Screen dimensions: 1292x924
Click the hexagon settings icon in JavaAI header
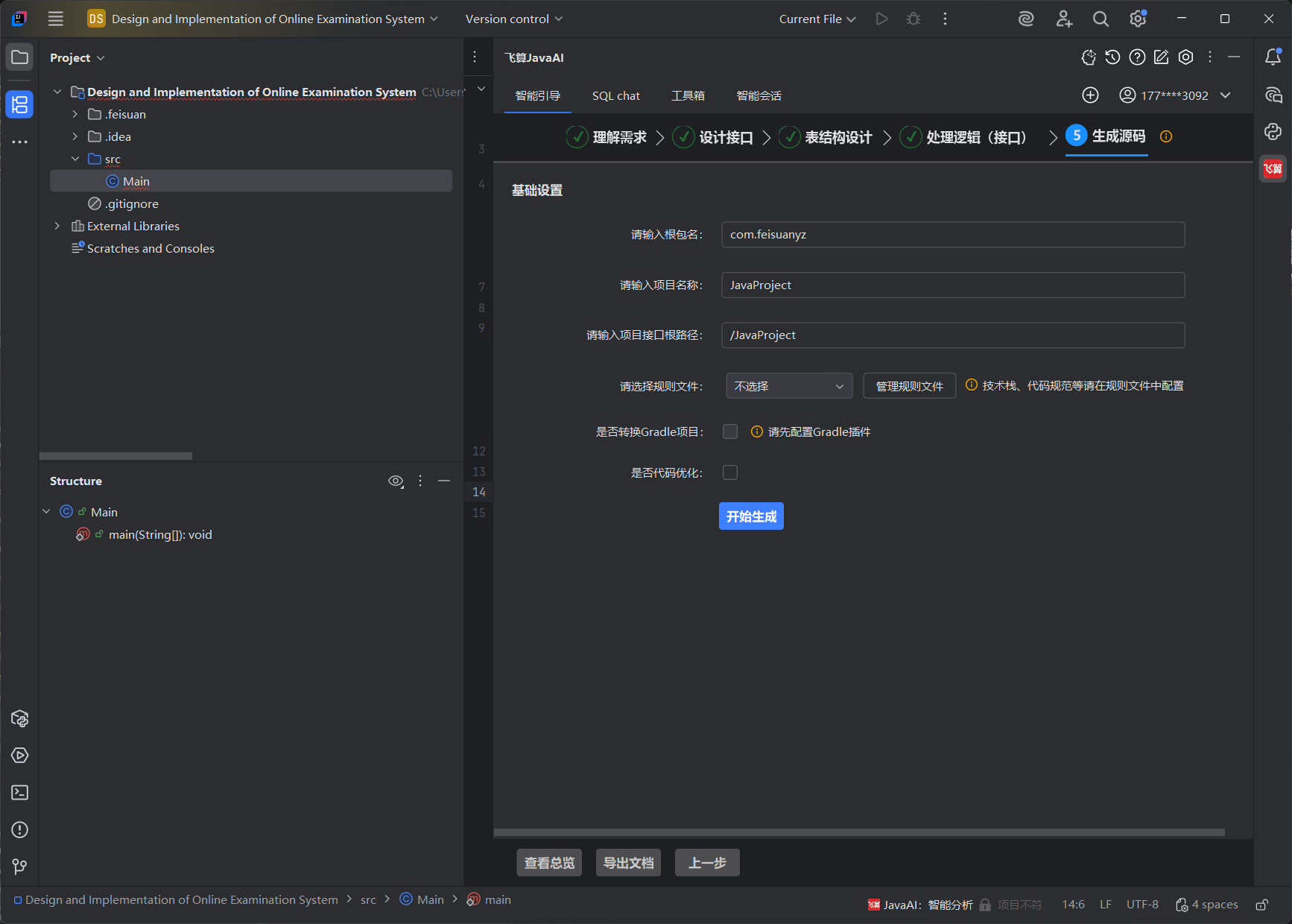pos(1186,57)
